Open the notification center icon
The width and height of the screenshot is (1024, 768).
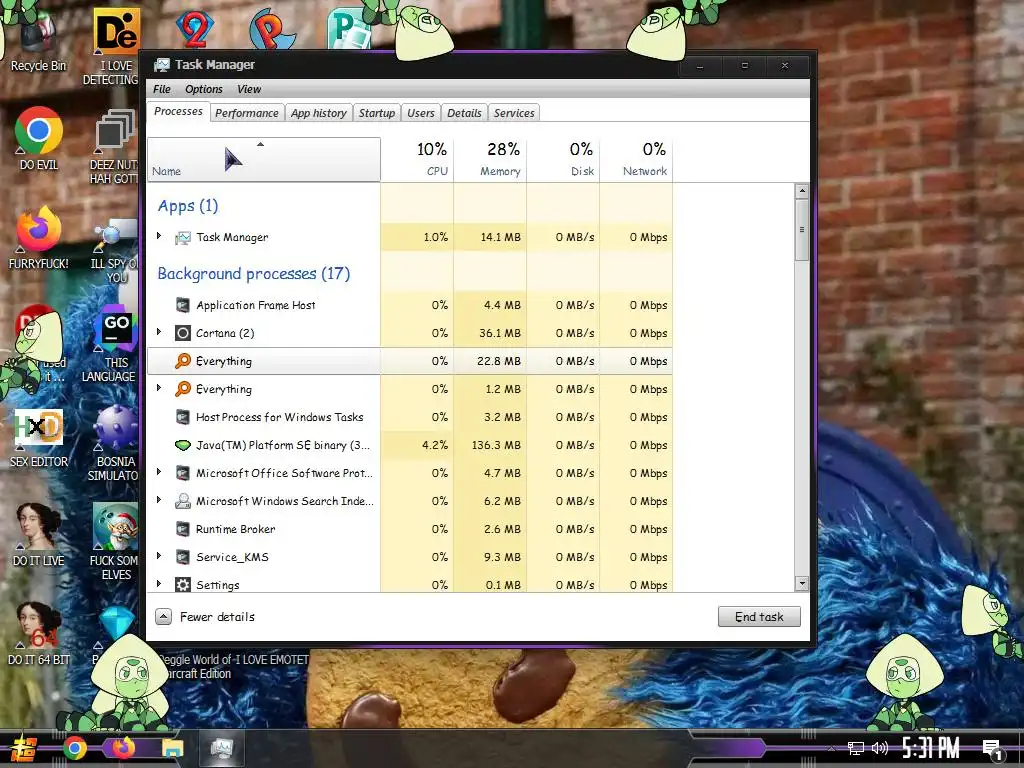coord(992,750)
